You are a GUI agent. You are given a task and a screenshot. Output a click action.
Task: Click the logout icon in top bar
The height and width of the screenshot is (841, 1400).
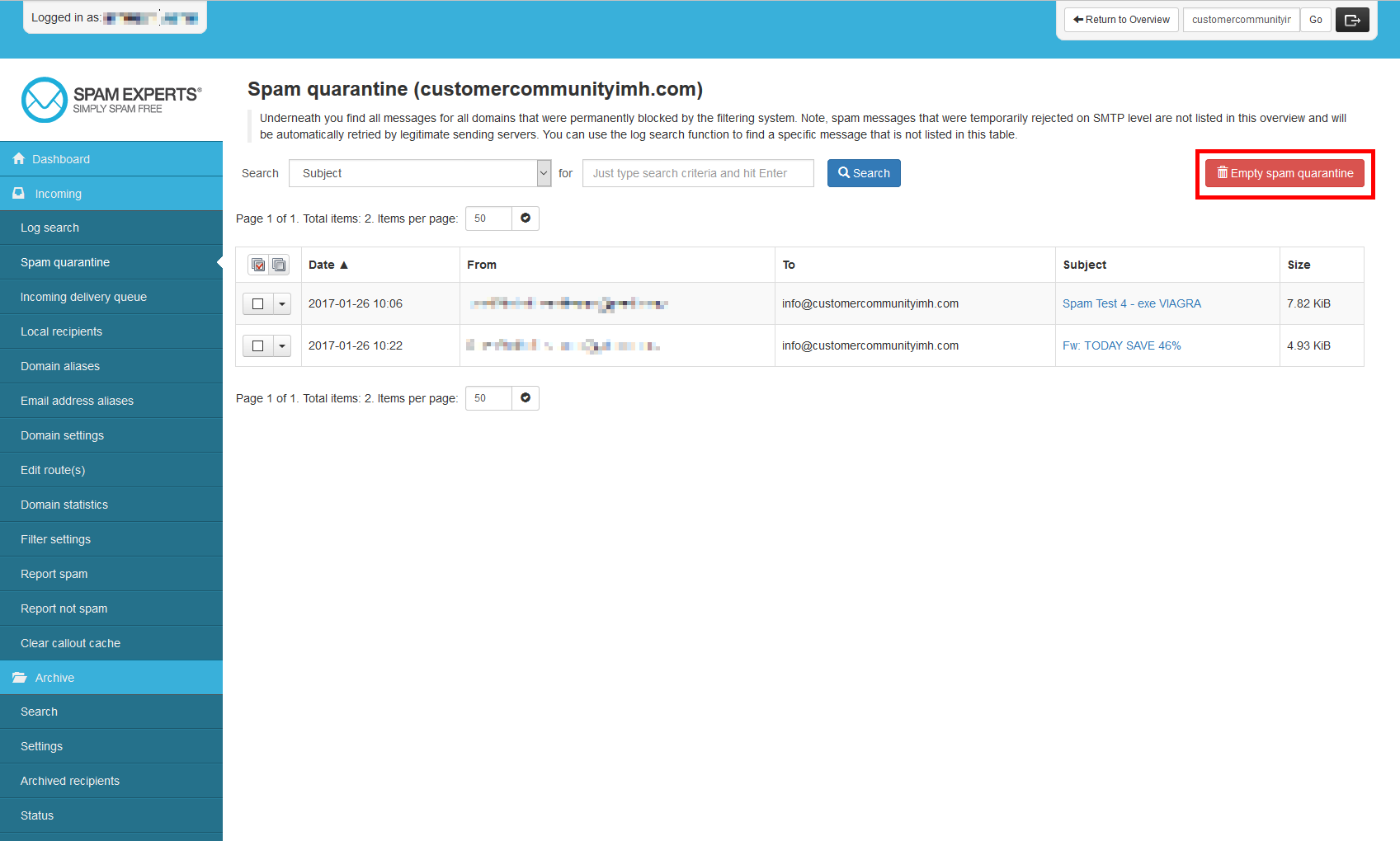click(x=1351, y=20)
